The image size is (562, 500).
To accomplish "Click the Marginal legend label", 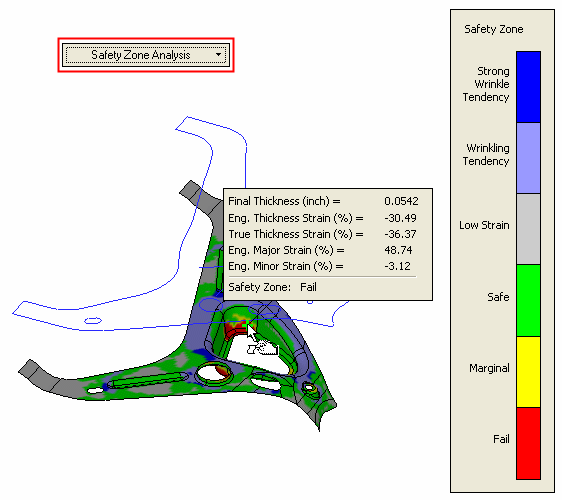I will pos(489,368).
